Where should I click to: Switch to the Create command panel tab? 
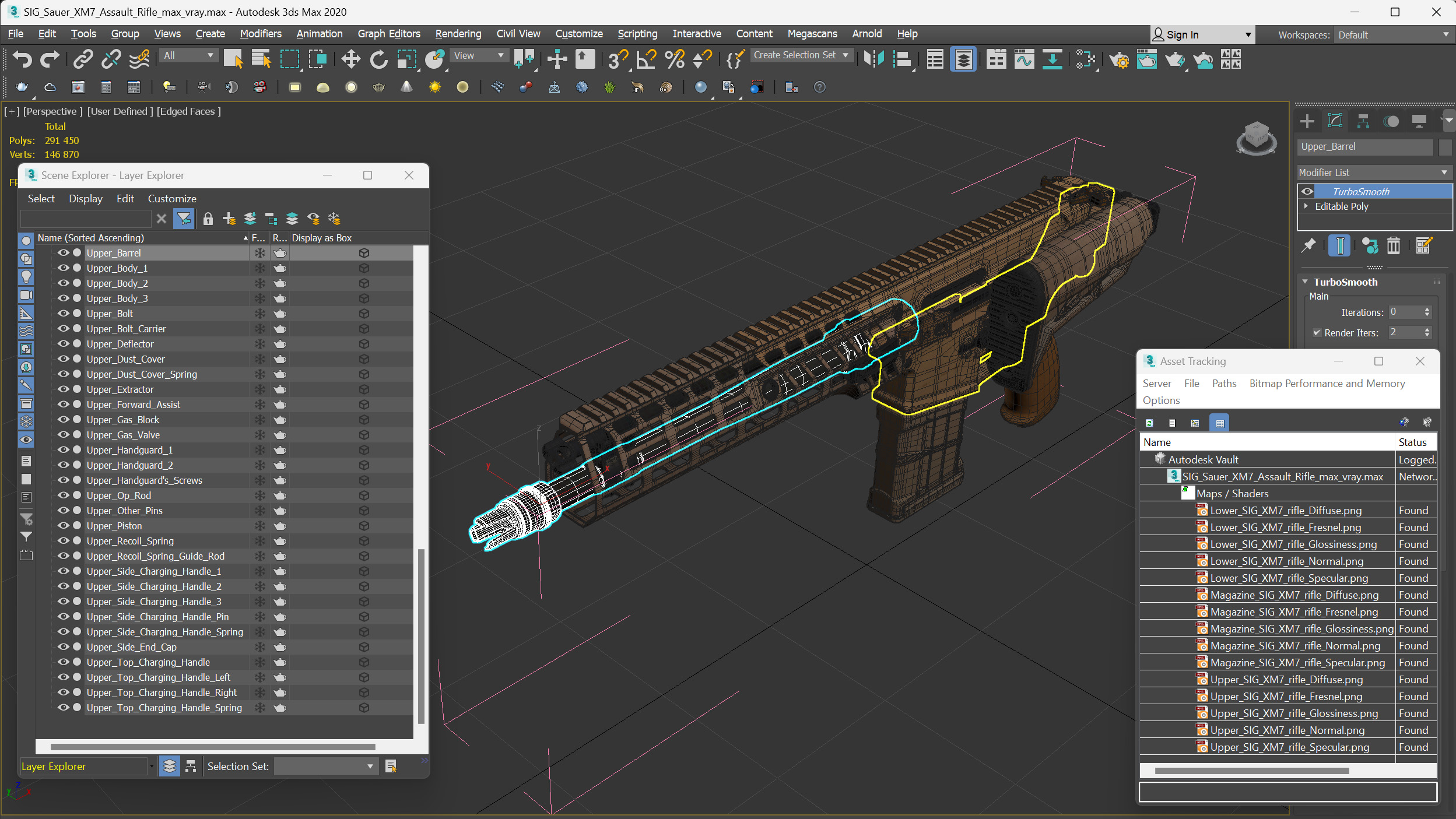tap(1307, 121)
